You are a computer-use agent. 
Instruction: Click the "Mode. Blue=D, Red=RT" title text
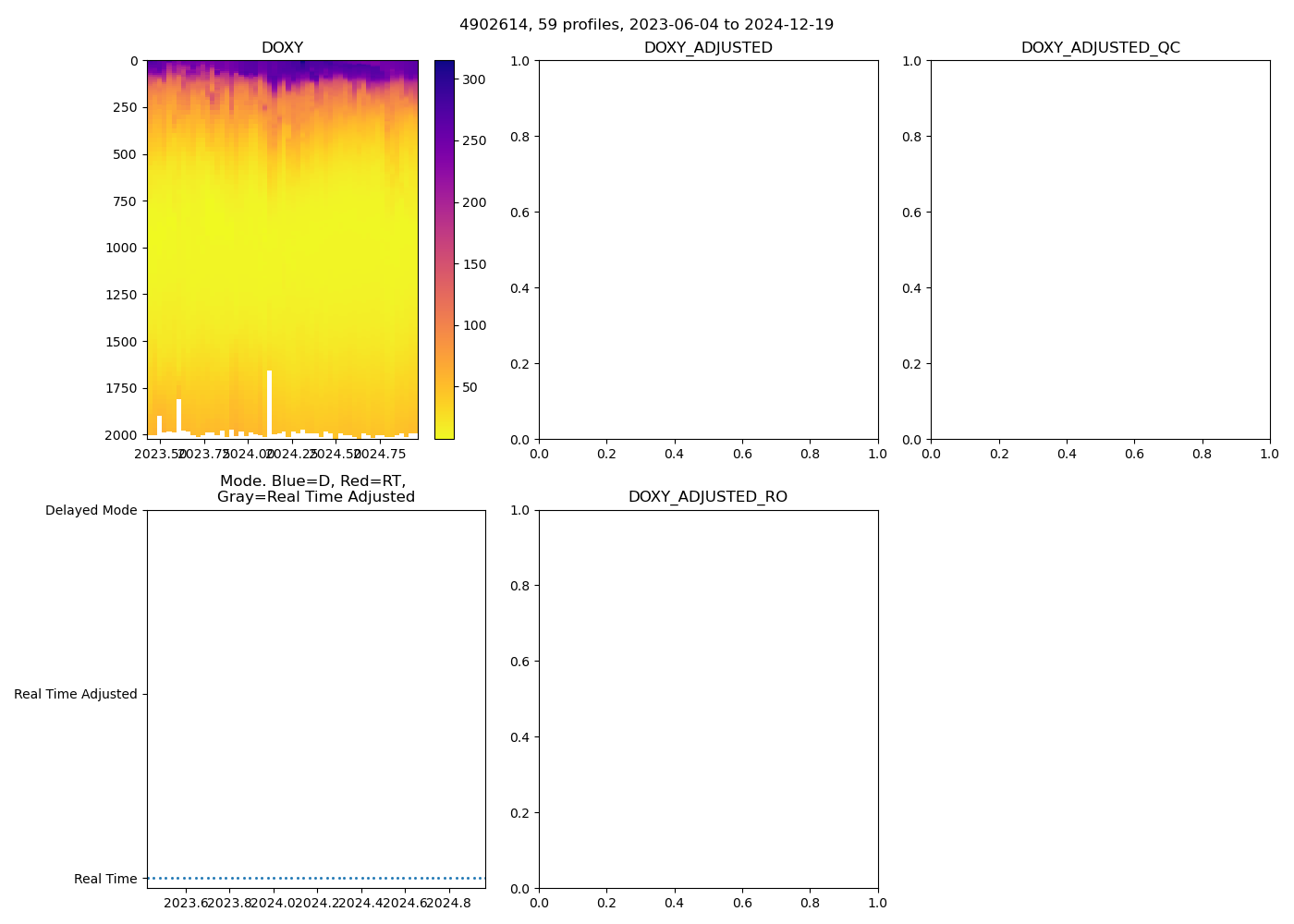[x=312, y=481]
